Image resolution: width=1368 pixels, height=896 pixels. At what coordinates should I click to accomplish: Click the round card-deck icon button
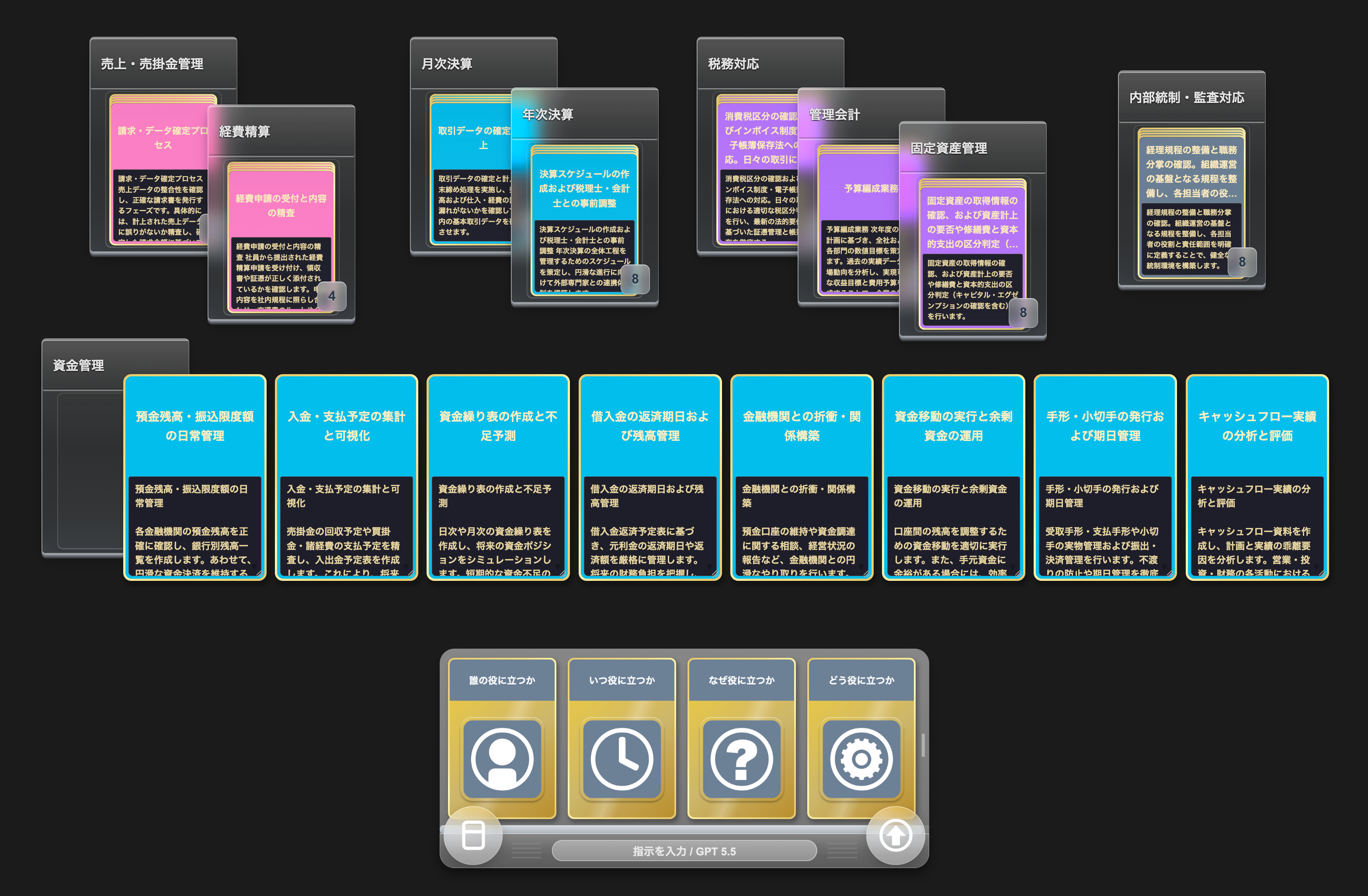(x=473, y=835)
